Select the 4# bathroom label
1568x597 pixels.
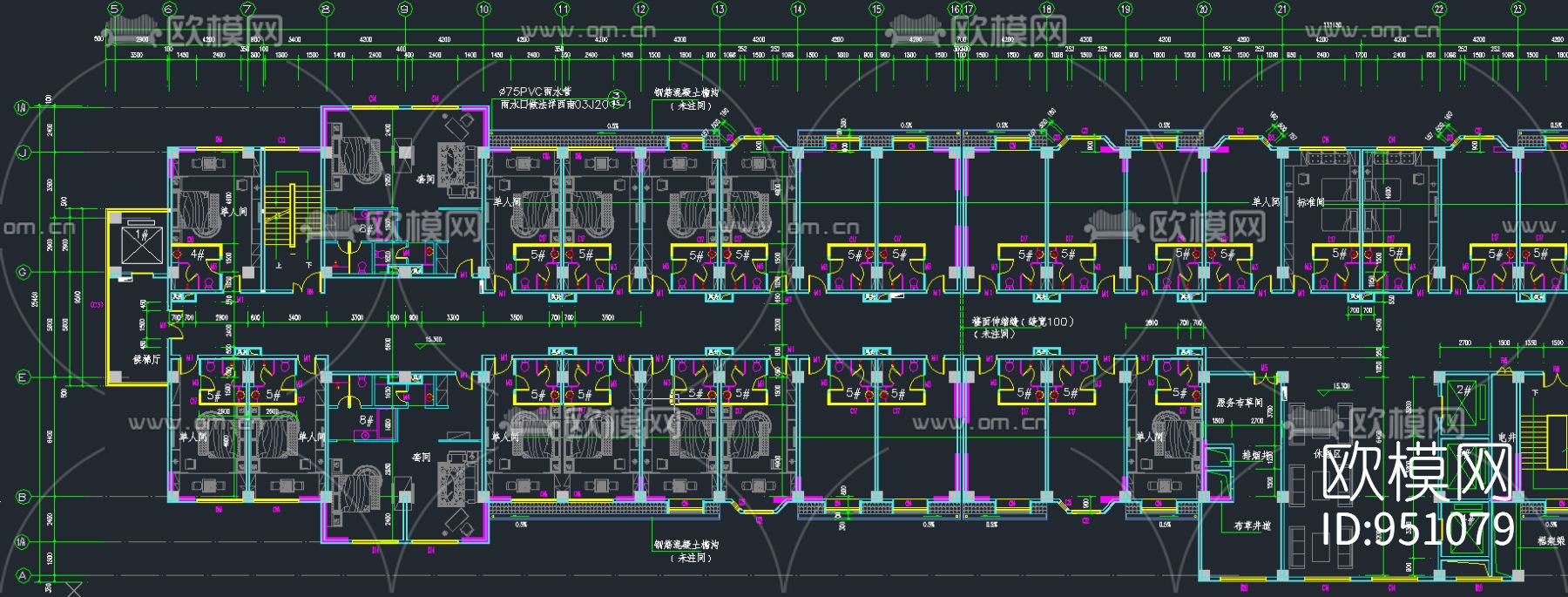pos(198,254)
